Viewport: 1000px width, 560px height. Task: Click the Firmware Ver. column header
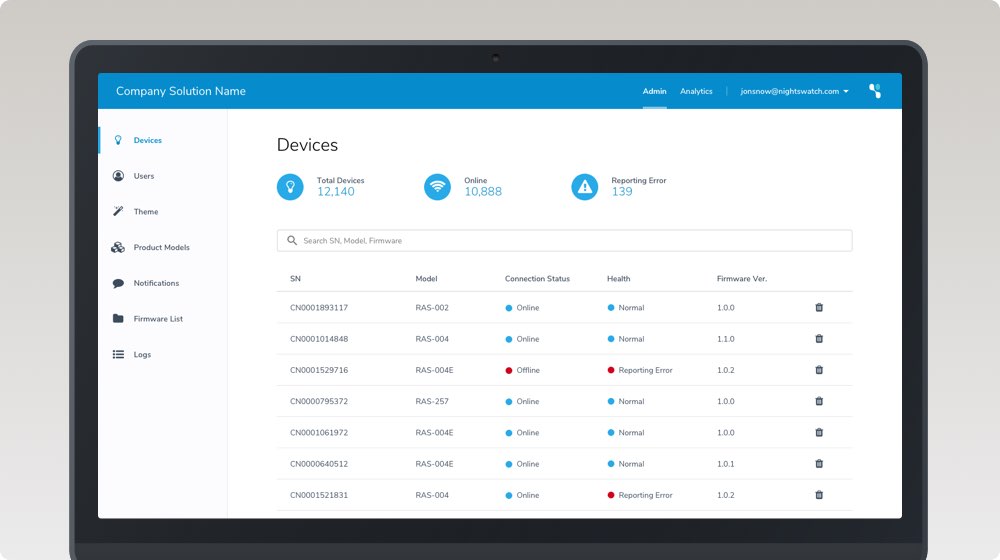pos(741,279)
